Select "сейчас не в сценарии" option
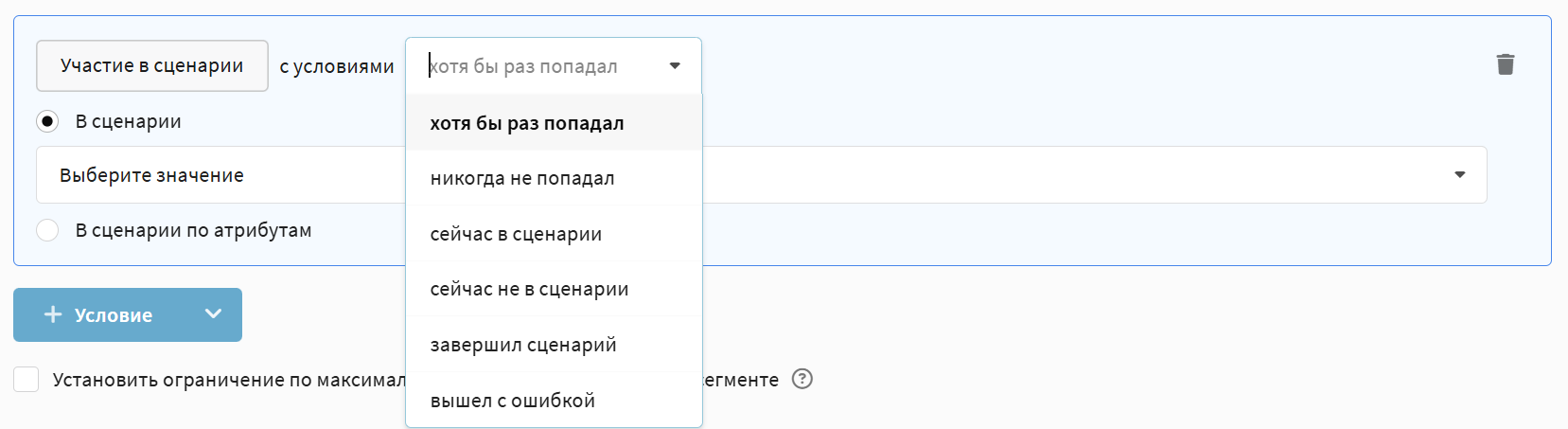The width and height of the screenshot is (1568, 429). [529, 289]
